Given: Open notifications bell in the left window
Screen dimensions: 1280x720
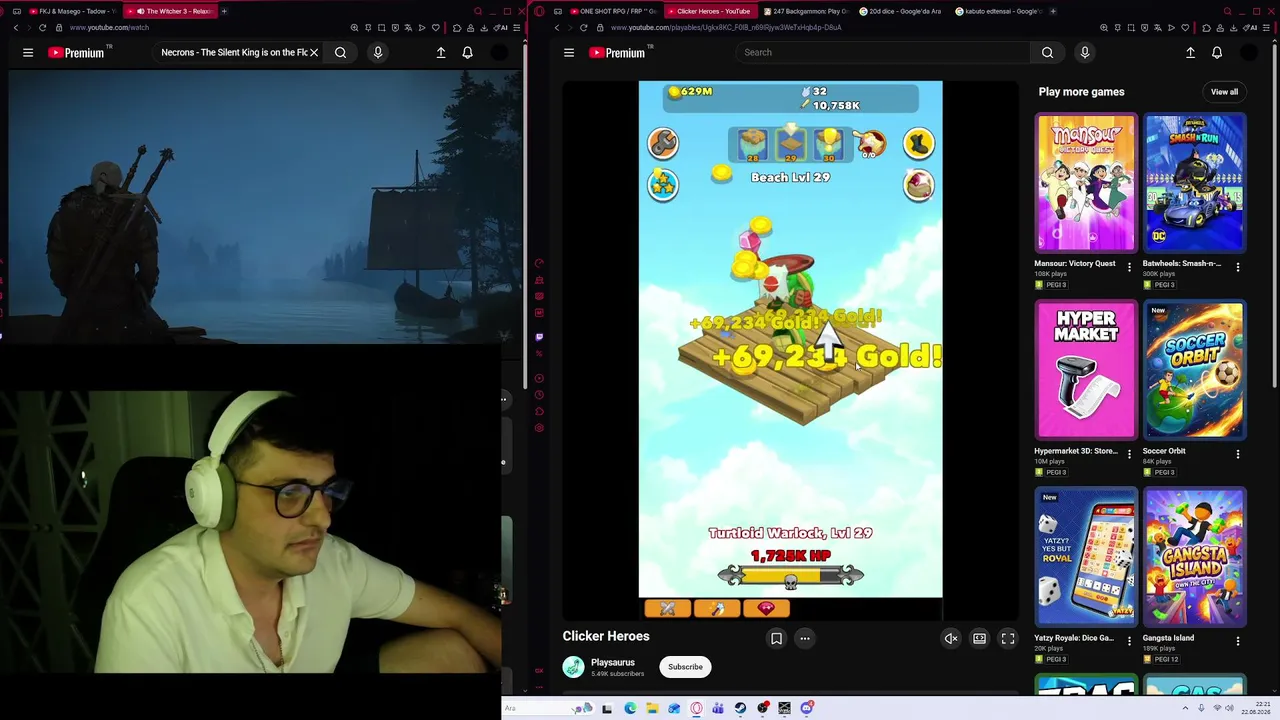Looking at the screenshot, I should 467,52.
